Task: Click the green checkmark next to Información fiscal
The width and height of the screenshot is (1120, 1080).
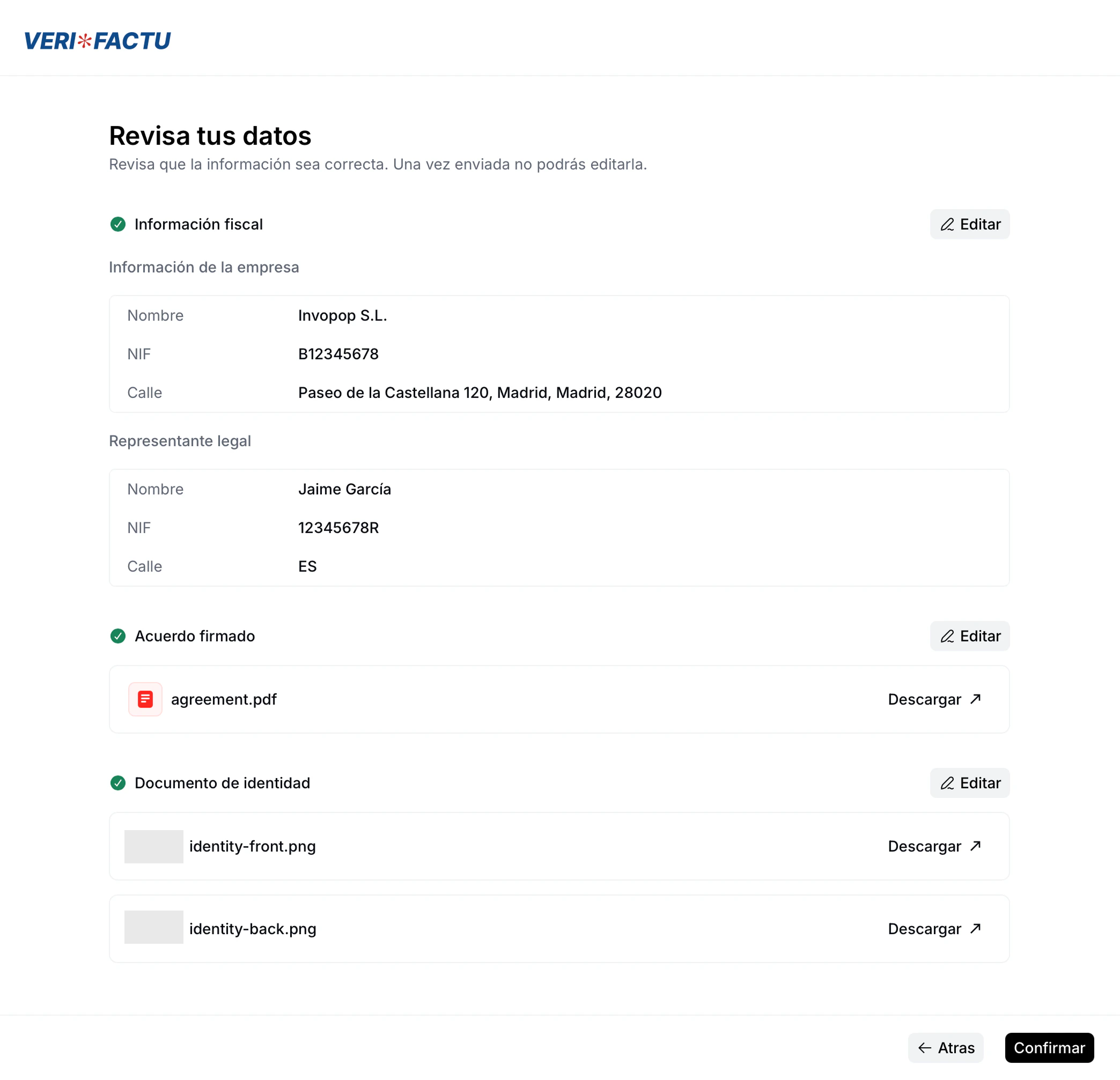Action: coord(117,225)
